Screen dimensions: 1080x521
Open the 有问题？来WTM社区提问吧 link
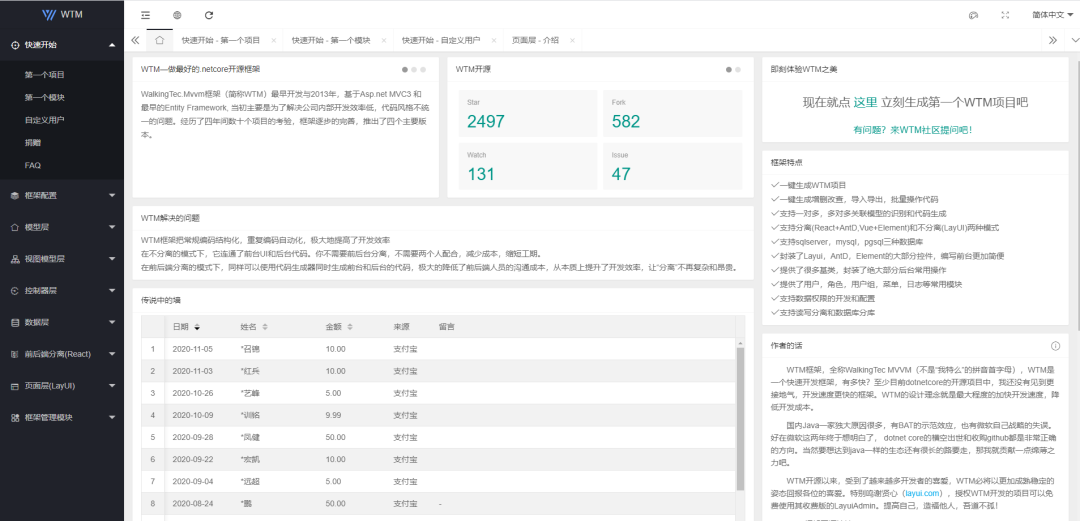913,130
